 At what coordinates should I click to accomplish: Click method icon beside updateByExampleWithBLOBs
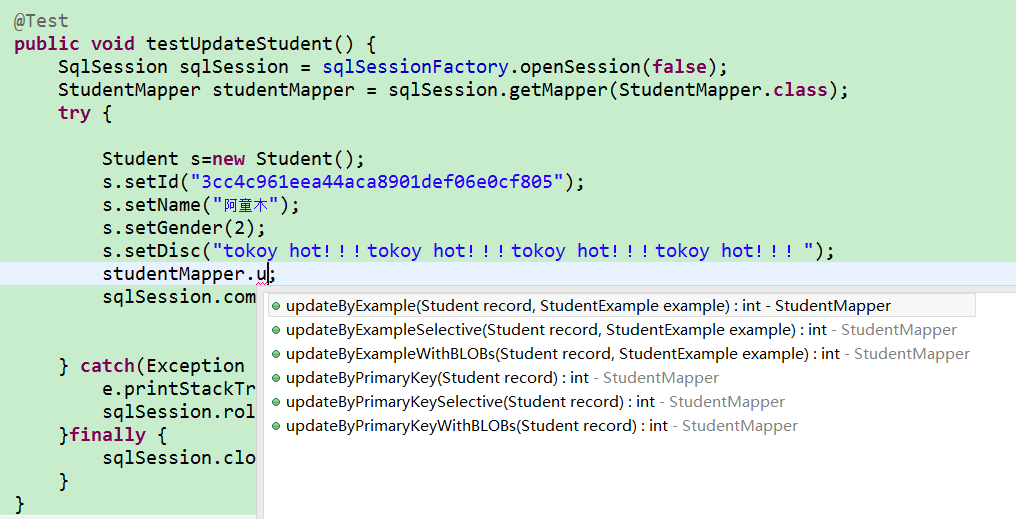(x=276, y=354)
